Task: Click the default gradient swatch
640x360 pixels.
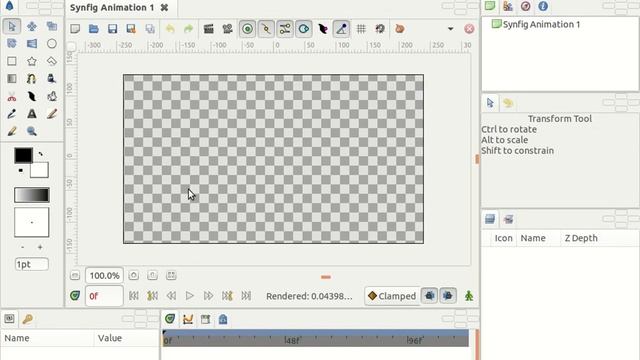Action: pos(32,195)
